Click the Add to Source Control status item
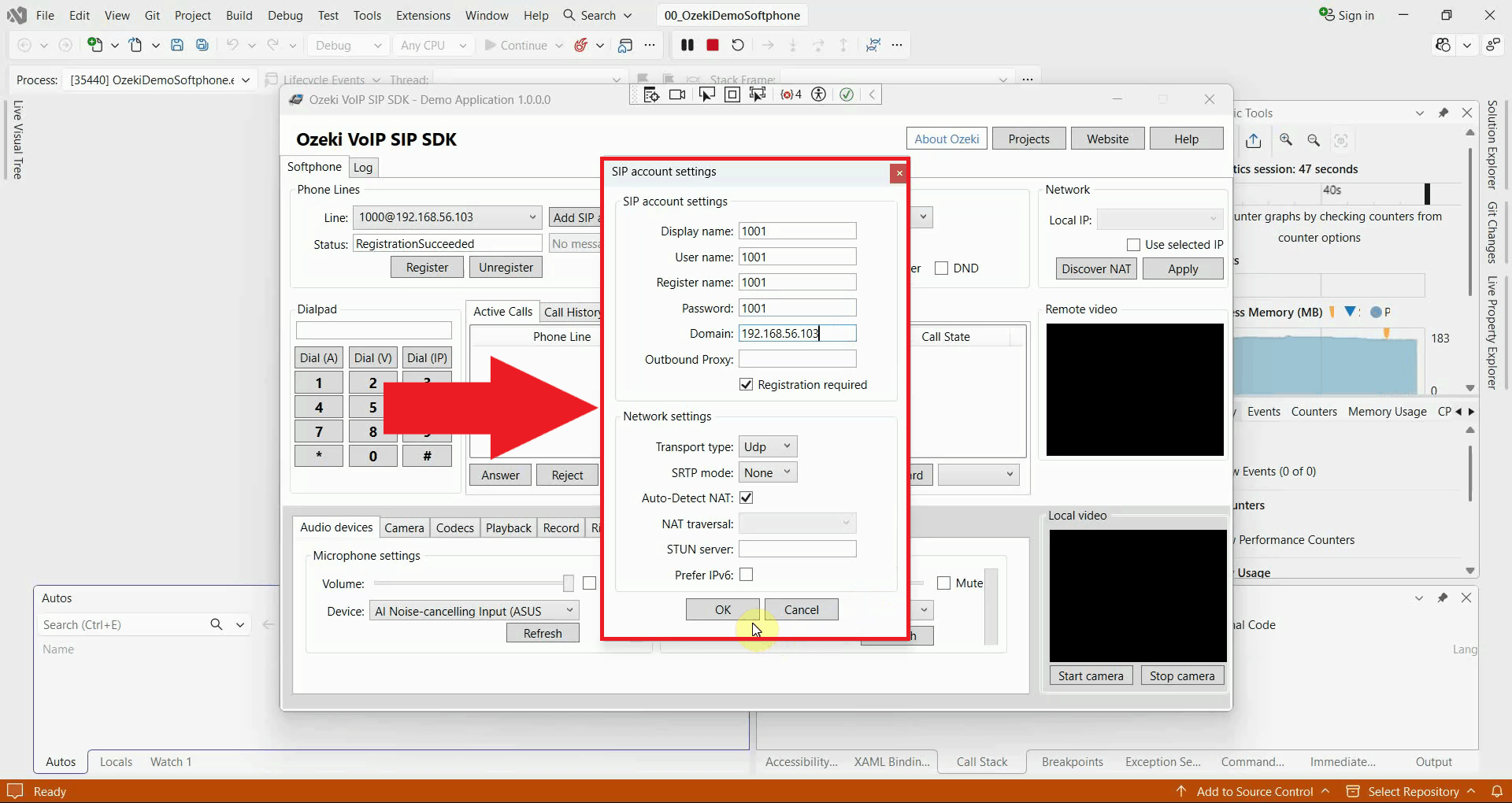Image resolution: width=1512 pixels, height=803 pixels. click(x=1254, y=791)
